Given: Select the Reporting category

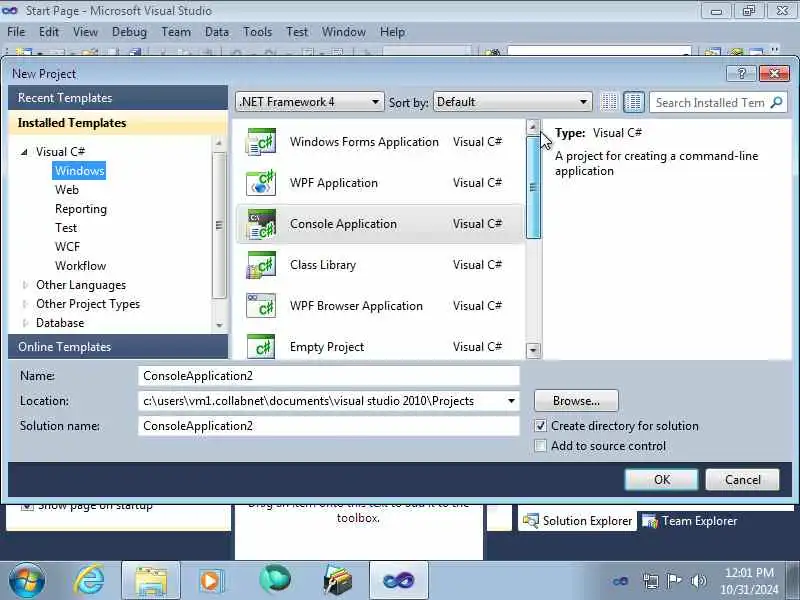Looking at the screenshot, I should pyautogui.click(x=81, y=209).
